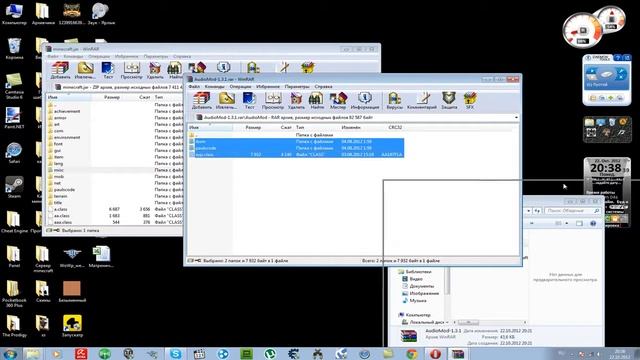Click the Explorer search field
Screen dimensions: 640x360
pyautogui.click(x=572, y=211)
